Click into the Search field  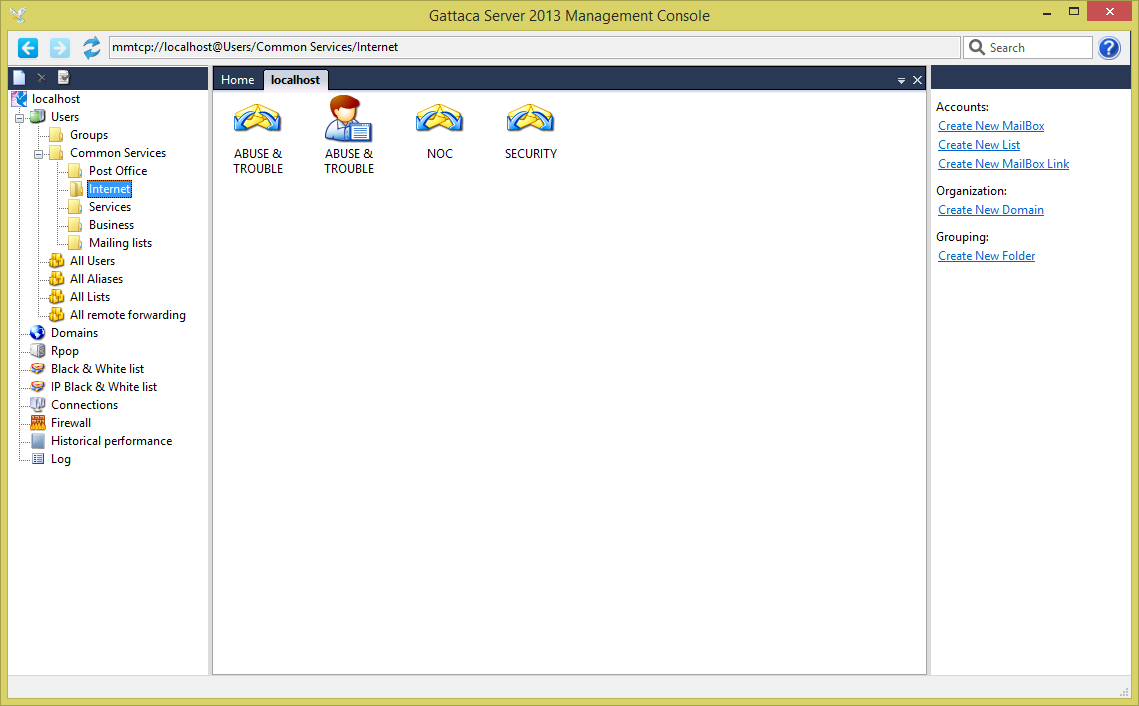tap(1038, 48)
